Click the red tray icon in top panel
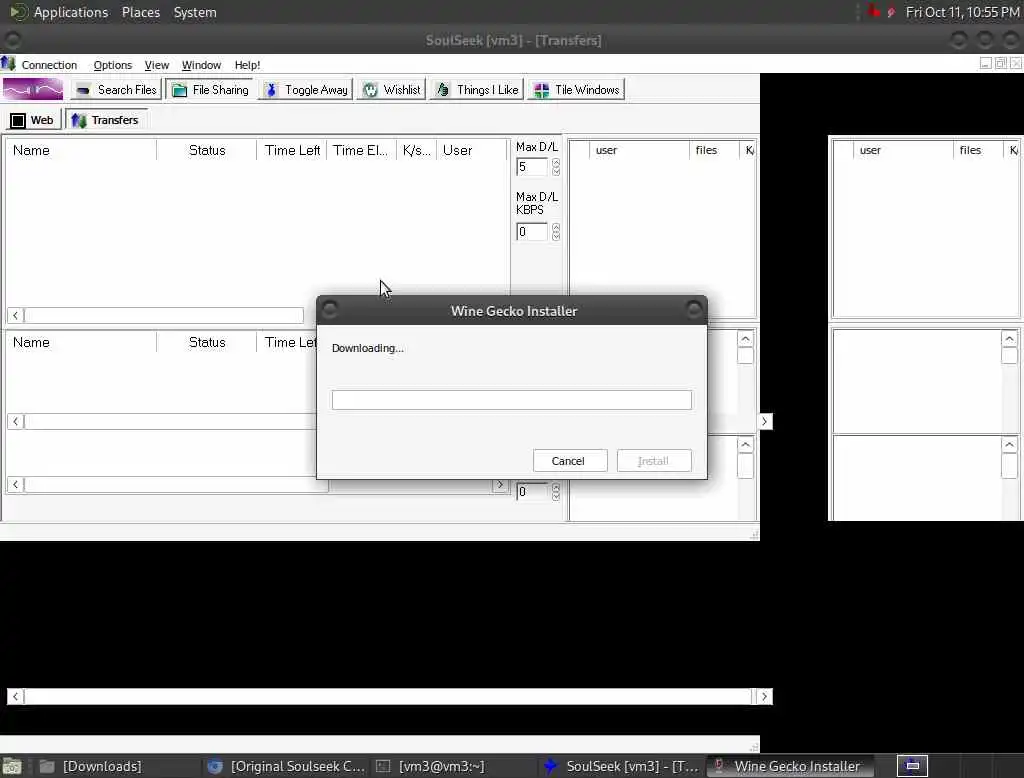1024x778 pixels. click(874, 12)
